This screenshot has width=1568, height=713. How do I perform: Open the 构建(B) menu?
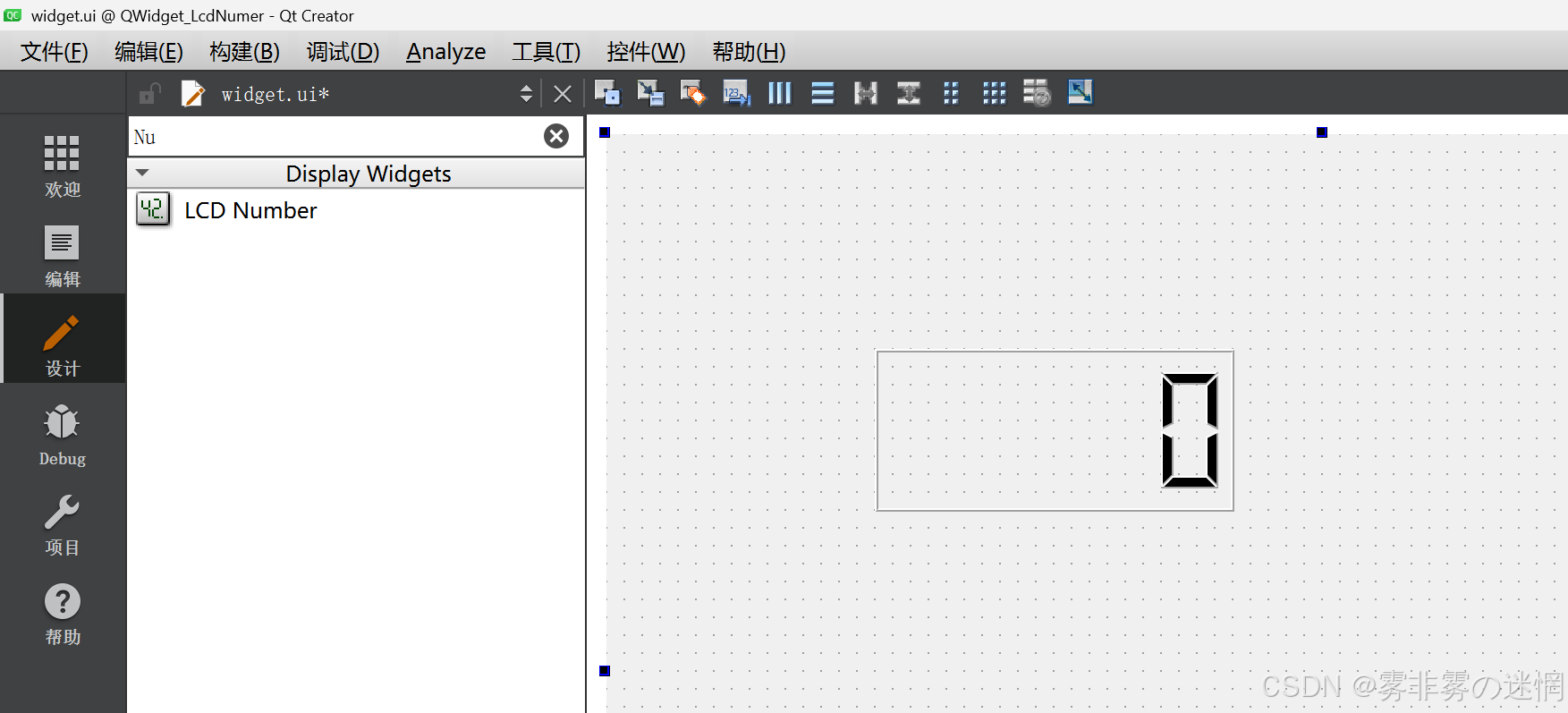(244, 52)
